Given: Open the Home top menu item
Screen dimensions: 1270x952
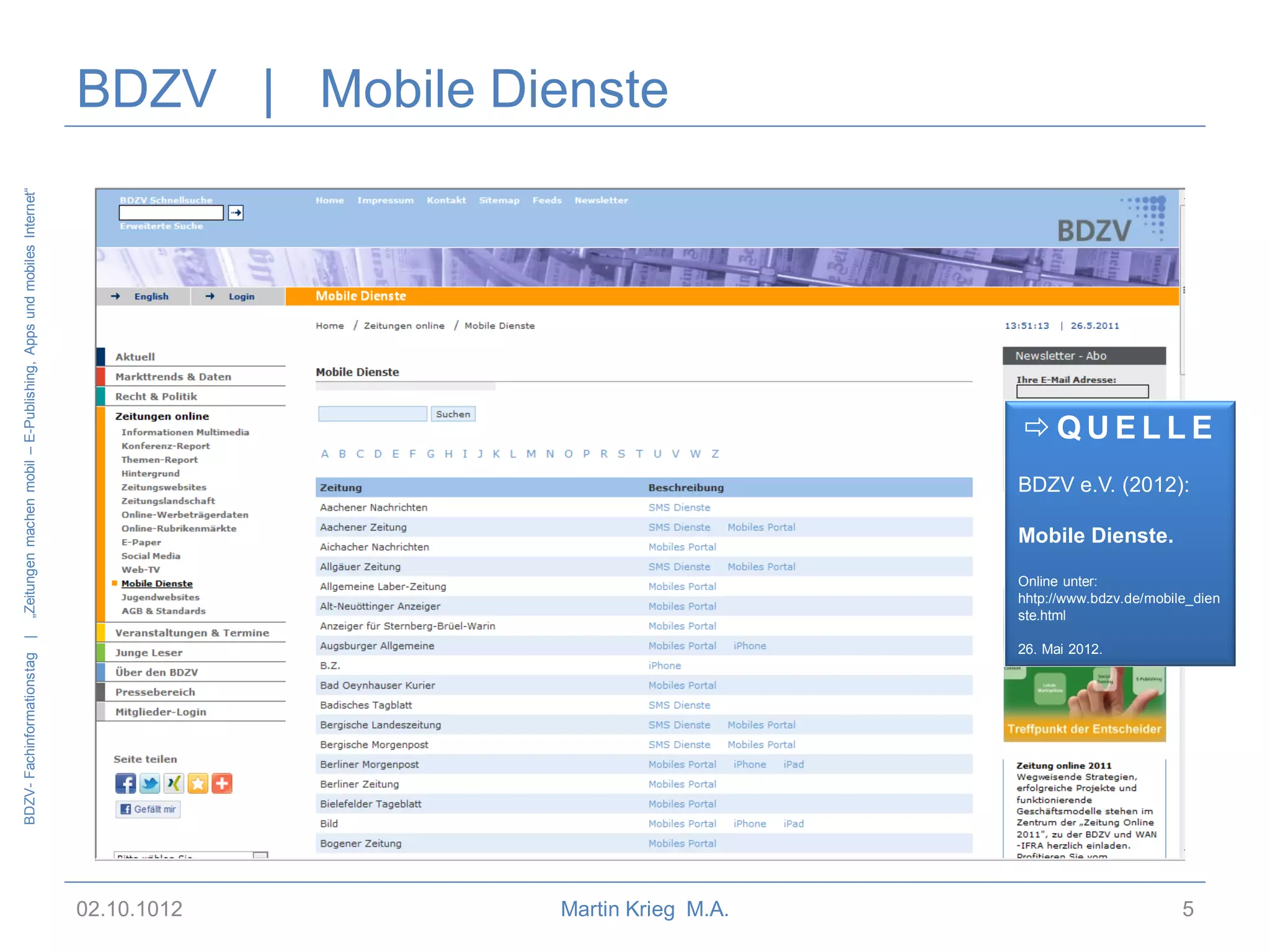Looking at the screenshot, I should [329, 200].
